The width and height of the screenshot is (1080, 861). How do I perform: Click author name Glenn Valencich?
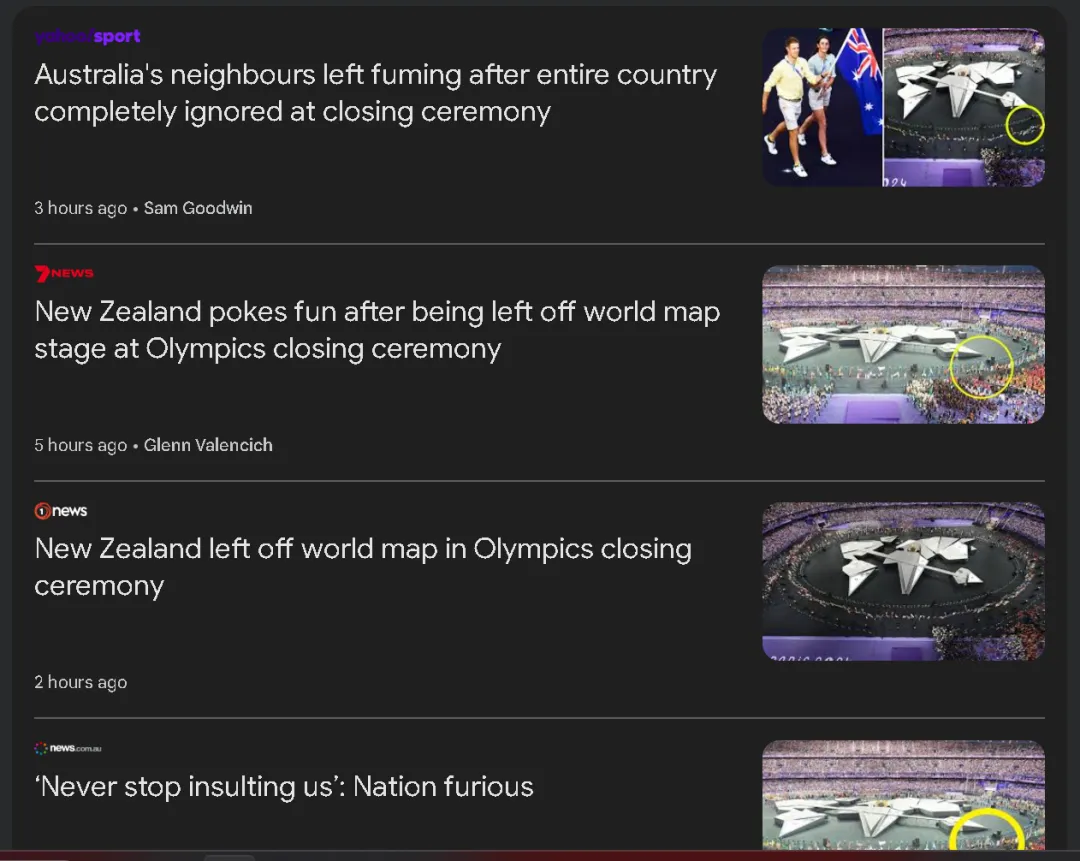coord(208,445)
